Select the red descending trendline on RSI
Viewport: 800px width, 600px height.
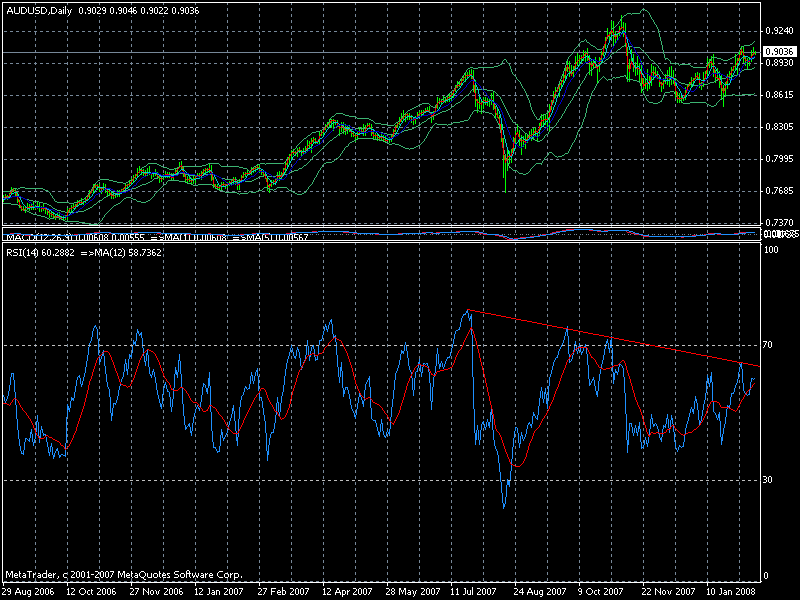tap(614, 338)
